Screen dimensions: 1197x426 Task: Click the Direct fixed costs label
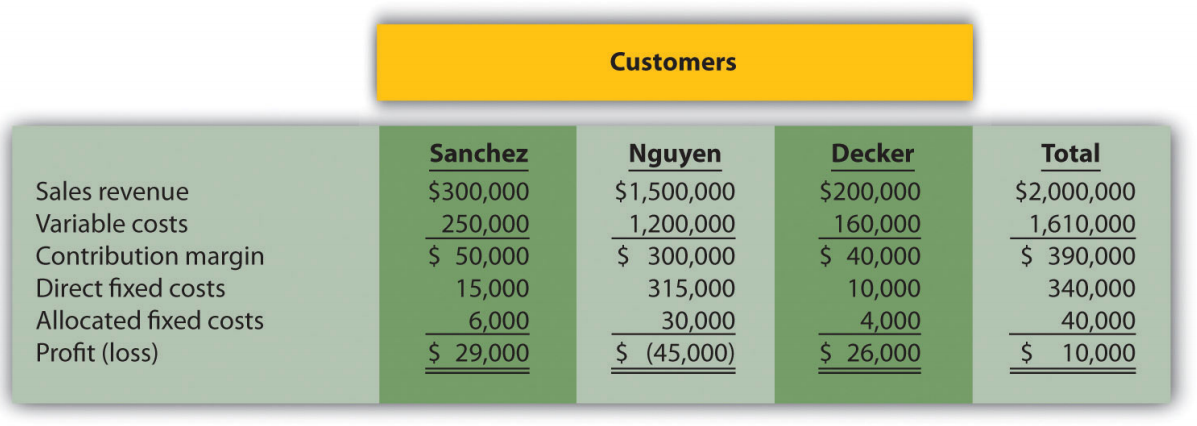click(131, 289)
